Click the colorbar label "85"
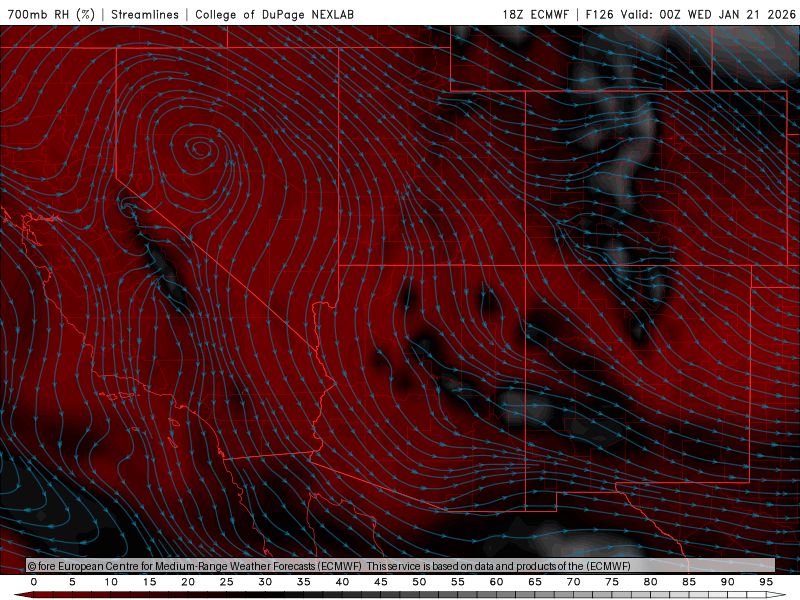The image size is (800, 600). [689, 582]
